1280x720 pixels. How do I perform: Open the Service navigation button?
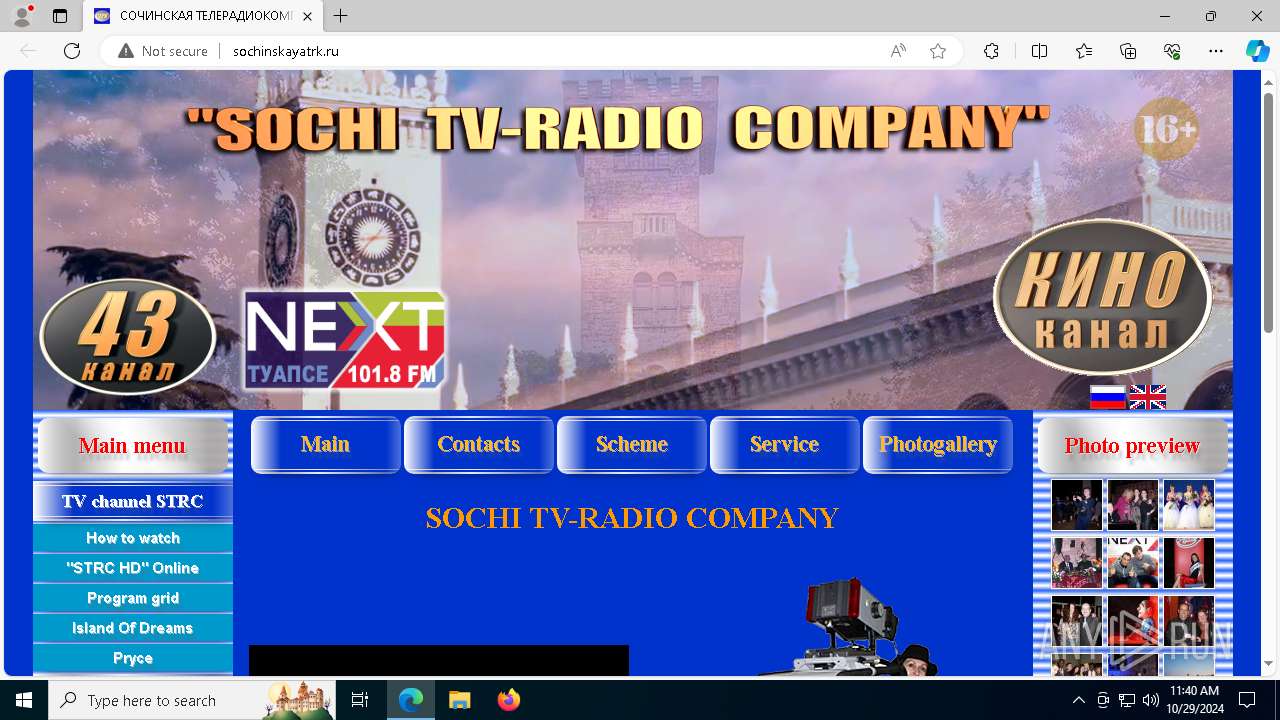[785, 444]
